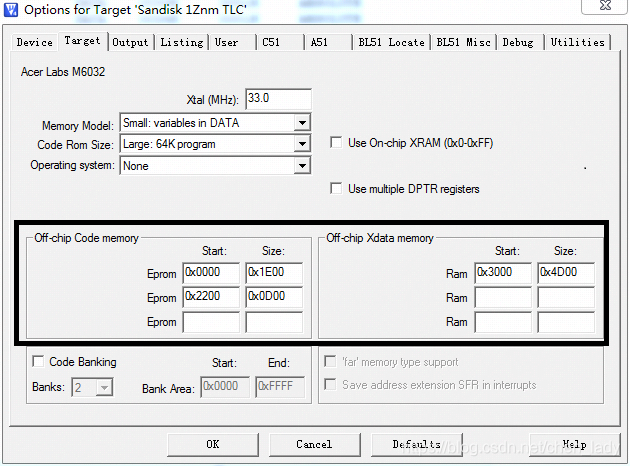Enable the Code Banking checkbox
This screenshot has width=630, height=466.
38,361
